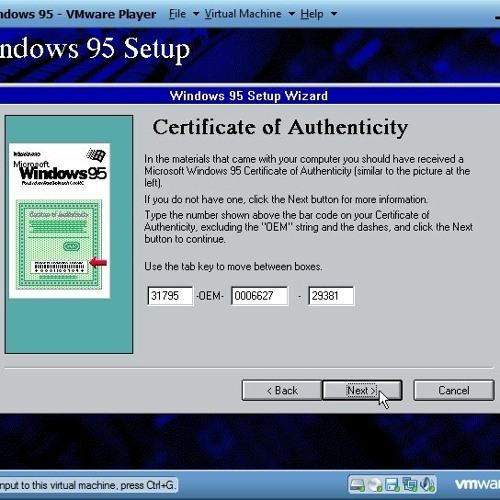Open the Help menu
The width and height of the screenshot is (500, 500).
(312, 14)
